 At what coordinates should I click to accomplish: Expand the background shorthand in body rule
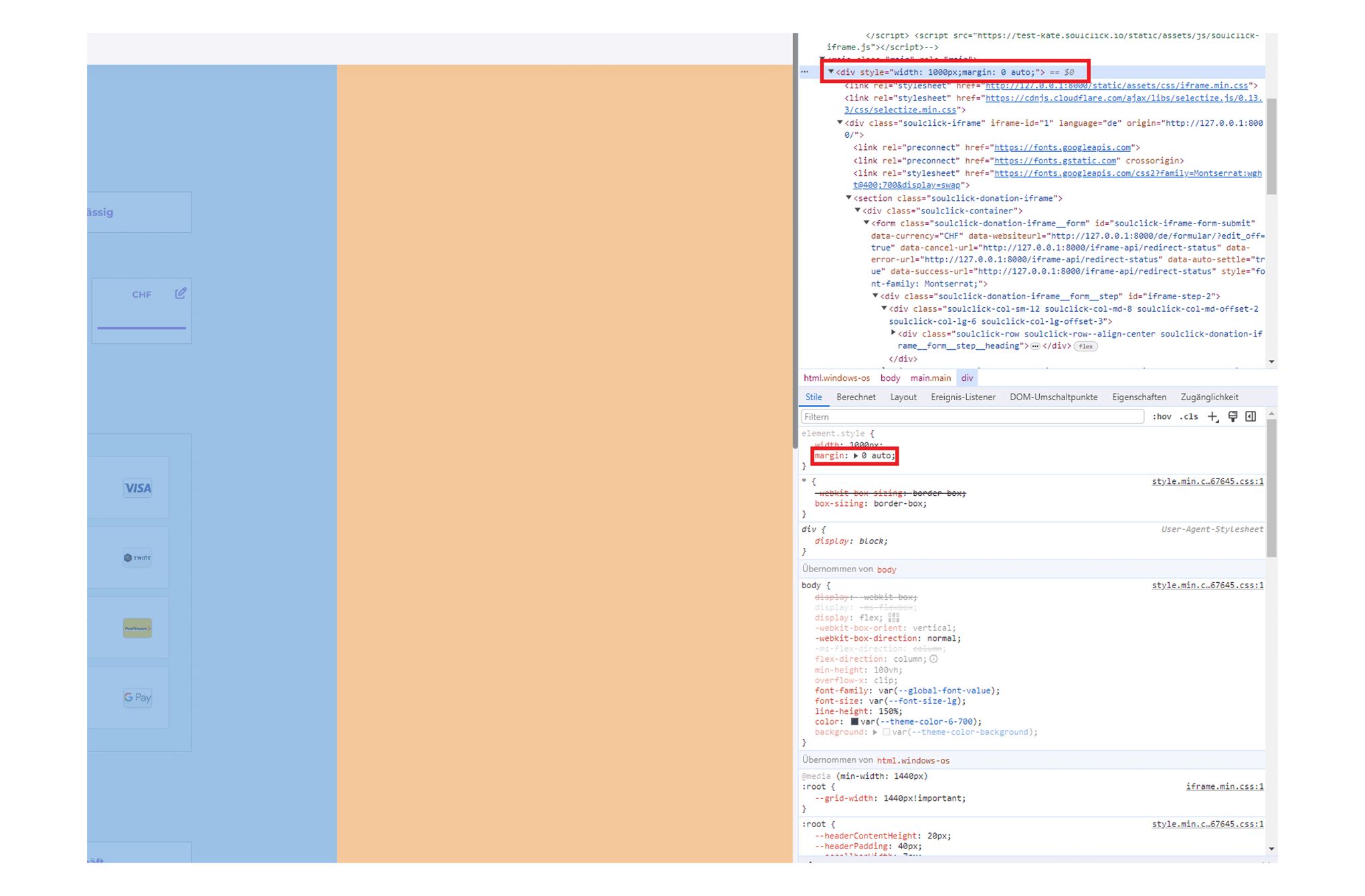click(x=875, y=733)
